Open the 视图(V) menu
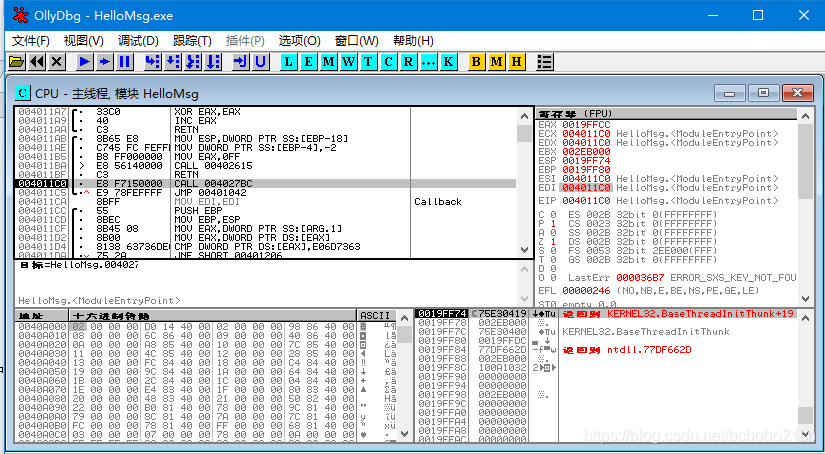Viewport: 825px width, 454px height. [x=83, y=41]
